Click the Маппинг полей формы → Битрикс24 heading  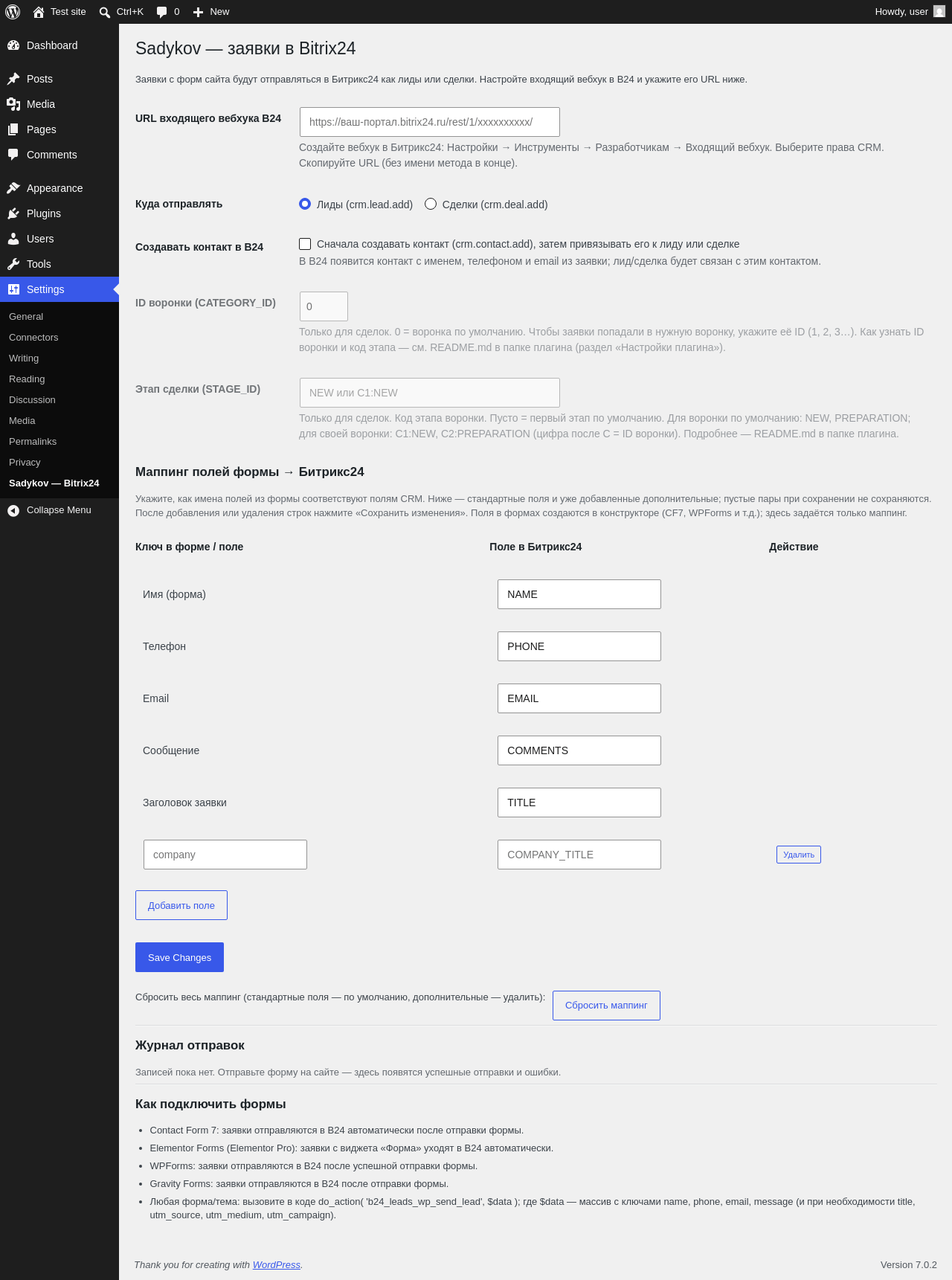coord(250,472)
